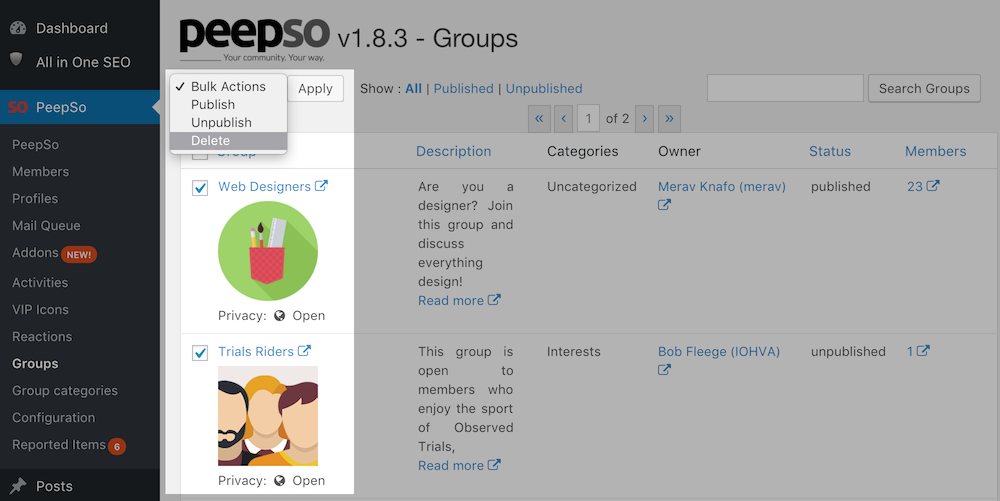Choose Publish from bulk actions list
The width and height of the screenshot is (1000, 501).
[228, 105]
